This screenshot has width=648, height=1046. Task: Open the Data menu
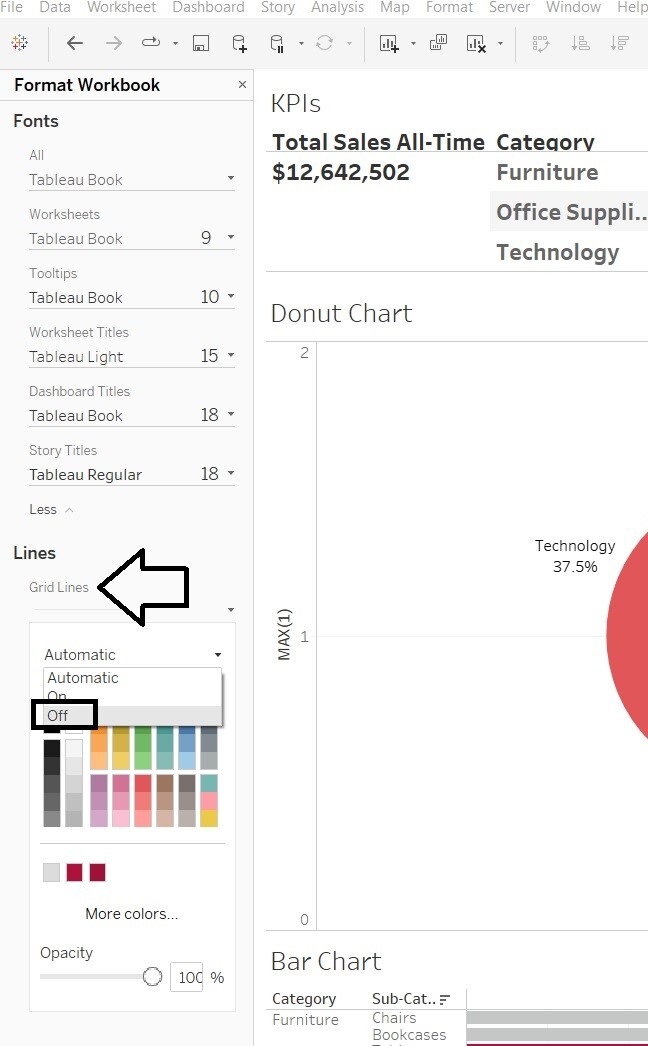click(x=55, y=7)
